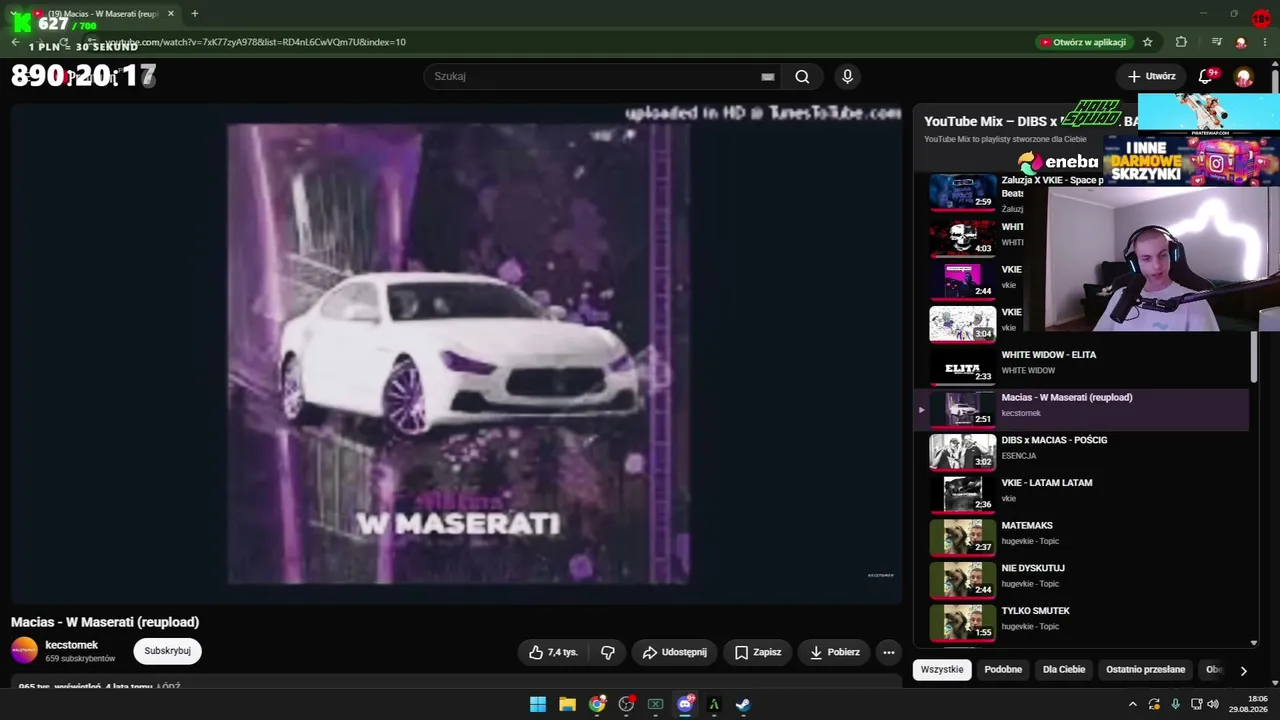Image resolution: width=1280 pixels, height=720 pixels.
Task: Open more actions (three dots) under video
Action: click(x=888, y=652)
